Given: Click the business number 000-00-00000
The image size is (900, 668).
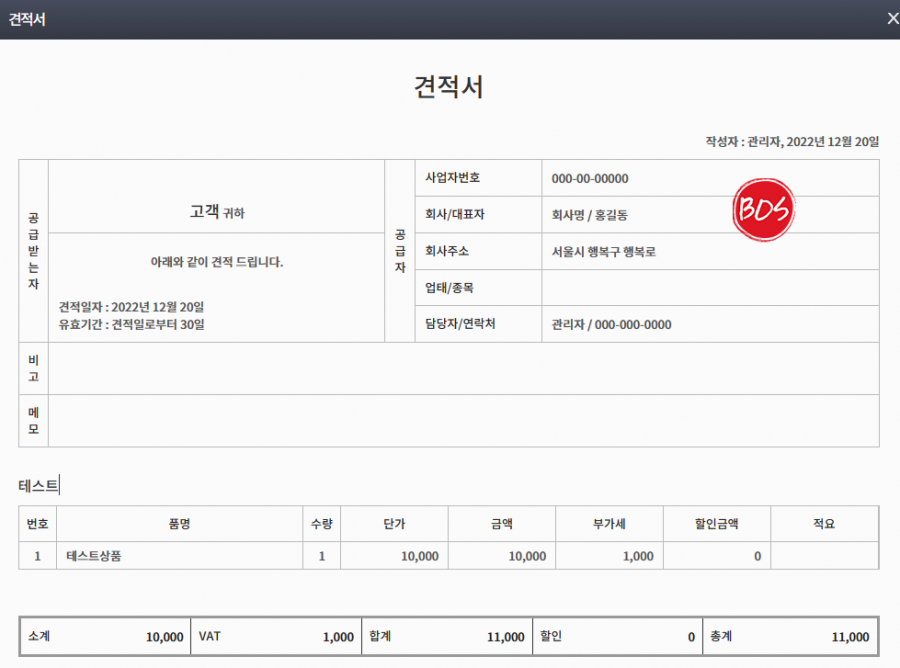Looking at the screenshot, I should point(590,179).
